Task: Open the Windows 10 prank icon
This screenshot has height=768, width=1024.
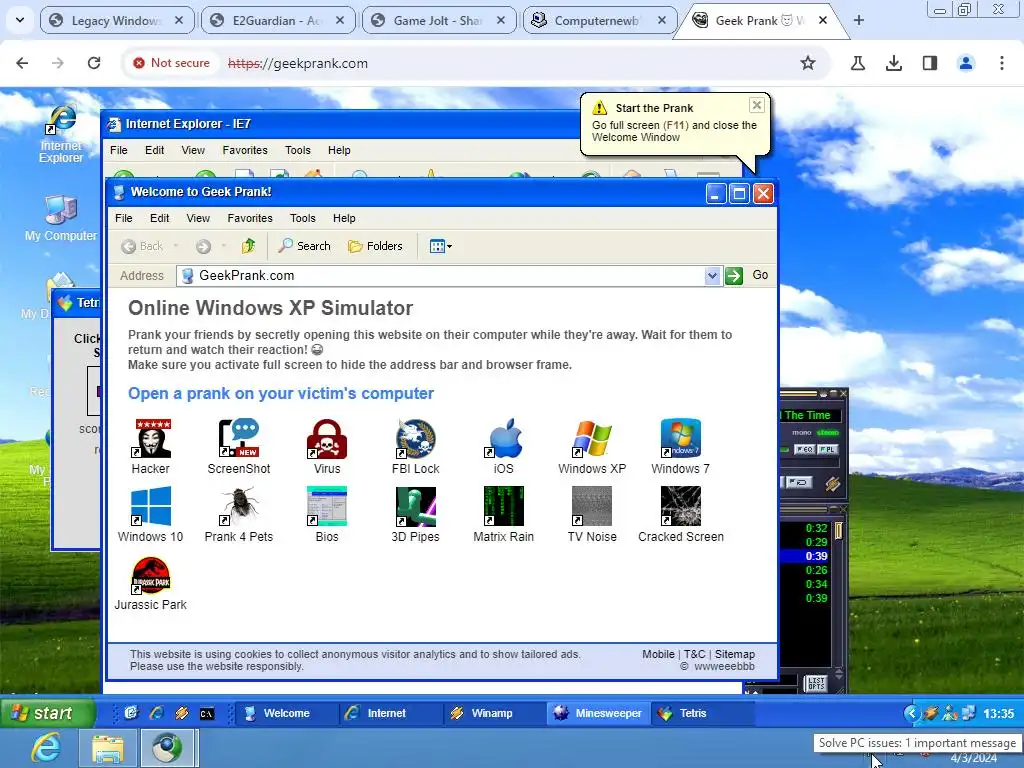Action: (151, 507)
